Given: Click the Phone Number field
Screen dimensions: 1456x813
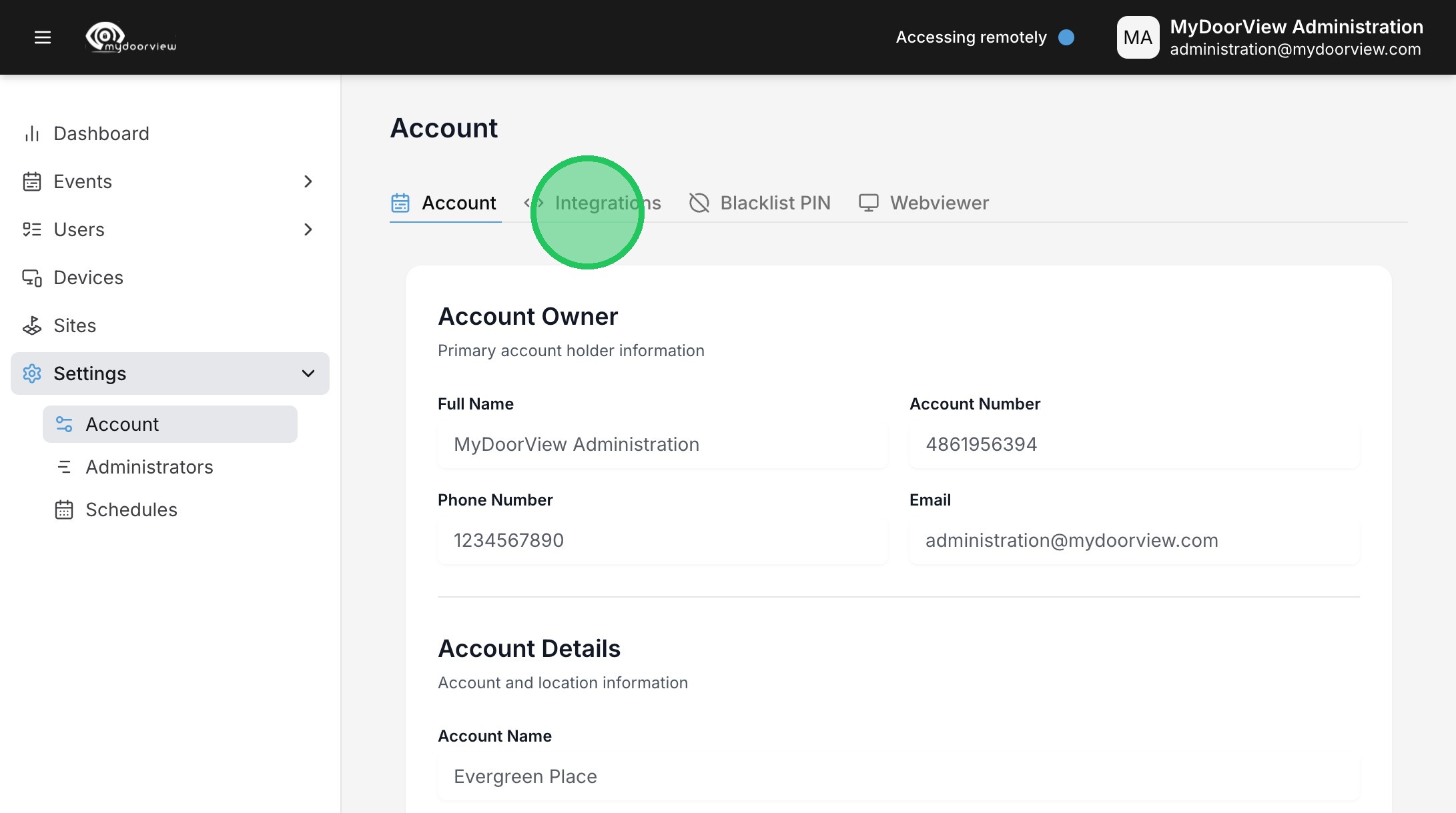Looking at the screenshot, I should (662, 541).
